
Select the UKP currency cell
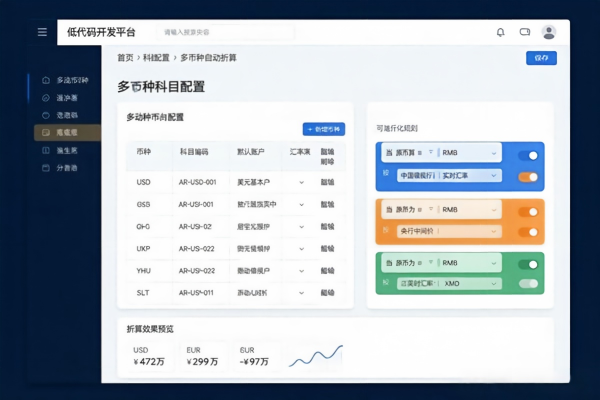coord(143,249)
